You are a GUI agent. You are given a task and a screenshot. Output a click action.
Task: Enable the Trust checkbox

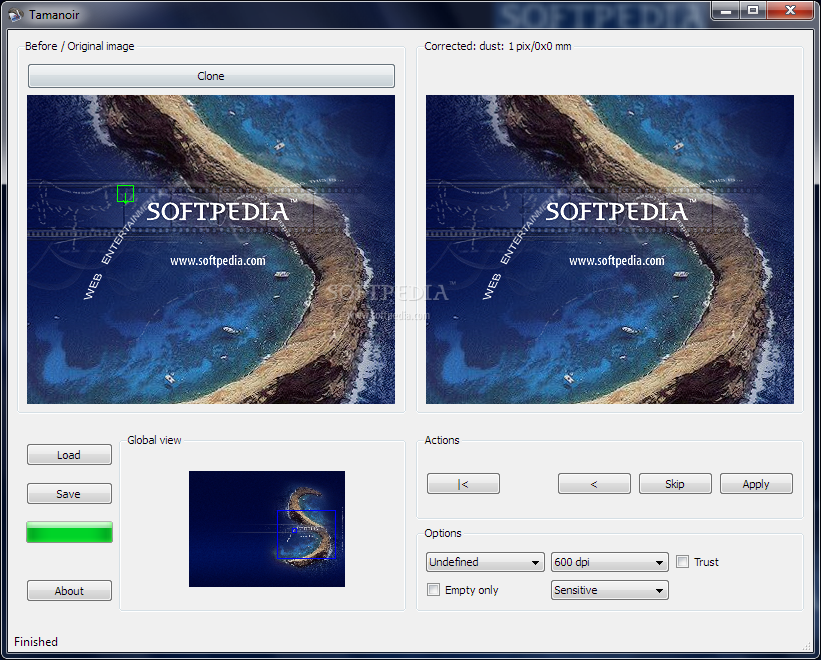tap(682, 562)
